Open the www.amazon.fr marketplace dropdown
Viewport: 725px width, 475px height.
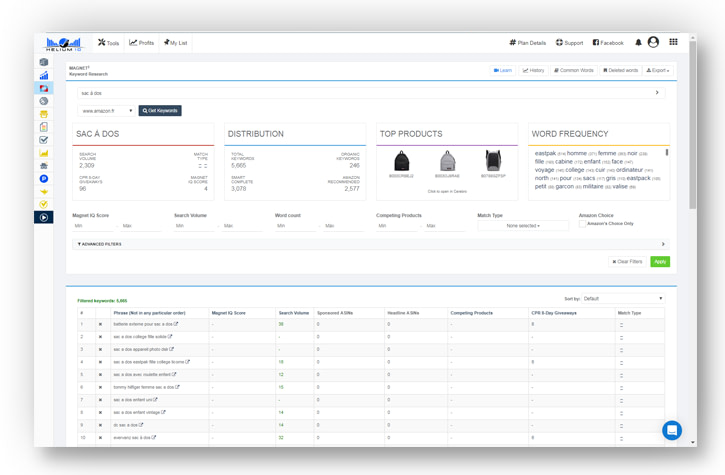tap(106, 111)
